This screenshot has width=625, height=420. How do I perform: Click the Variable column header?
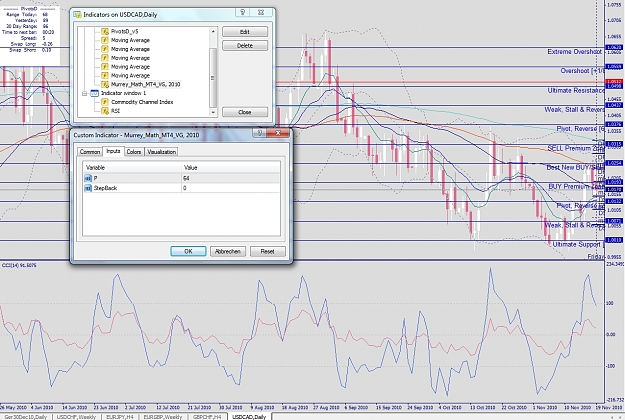(132, 168)
